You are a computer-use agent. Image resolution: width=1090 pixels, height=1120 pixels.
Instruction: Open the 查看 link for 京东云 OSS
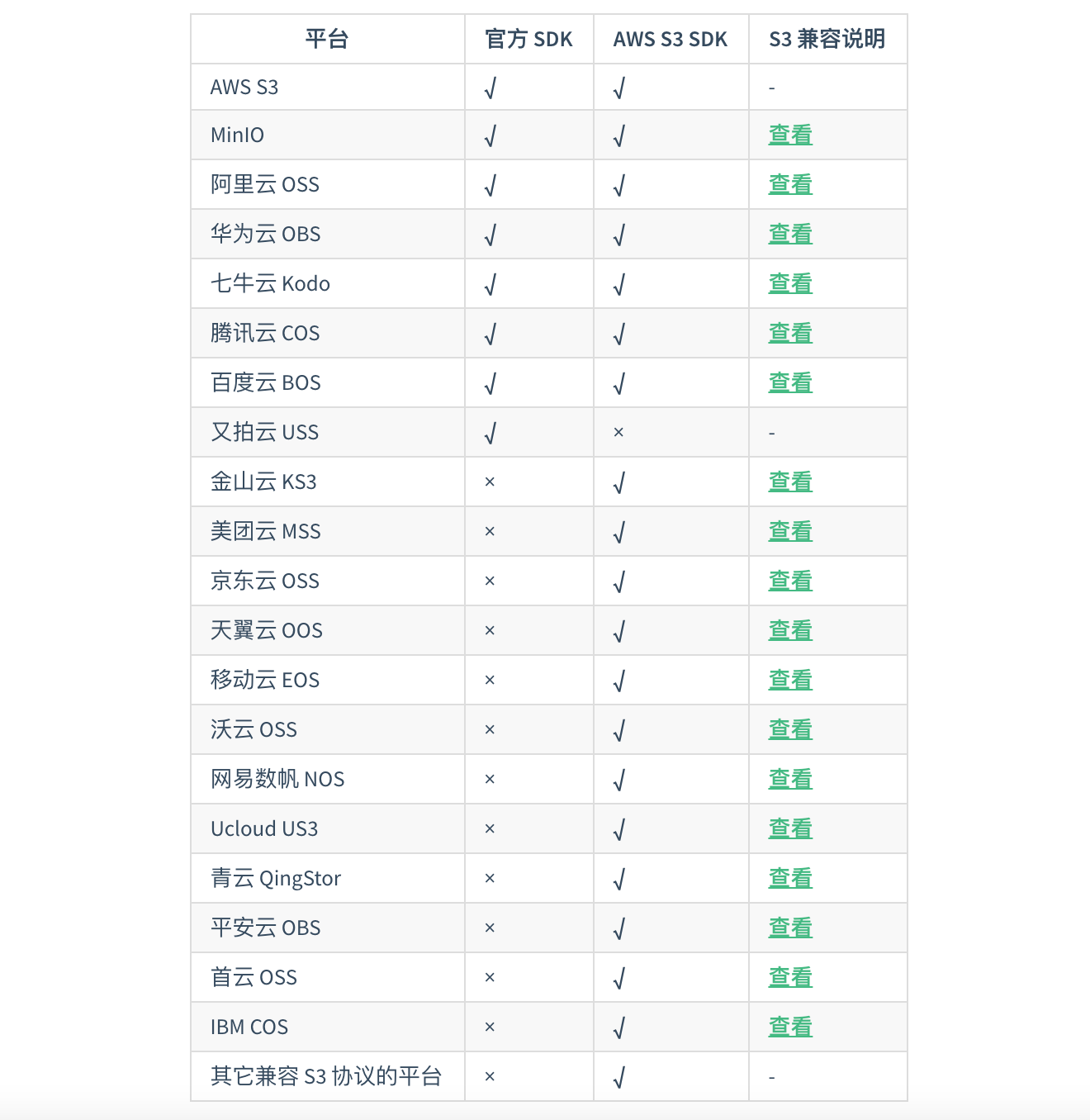coord(790,581)
